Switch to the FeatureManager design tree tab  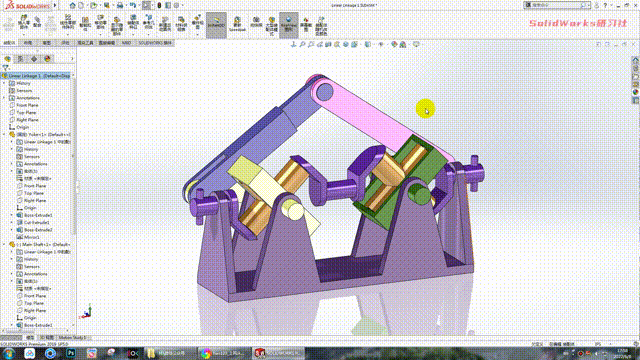point(7,59)
